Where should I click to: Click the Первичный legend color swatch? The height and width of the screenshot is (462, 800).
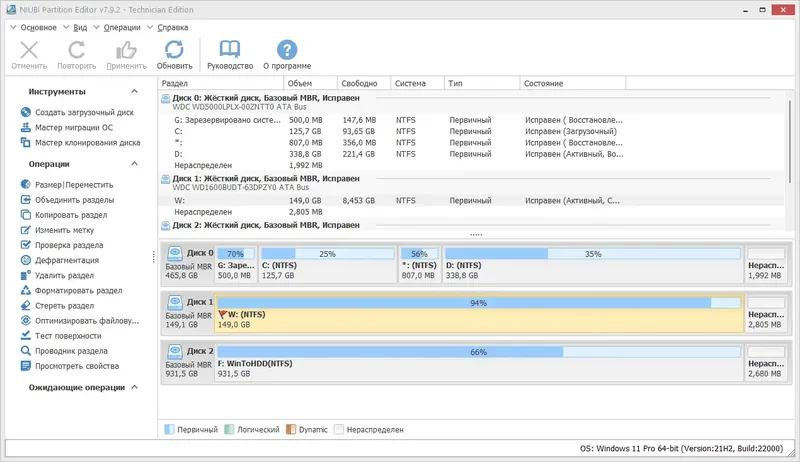[169, 429]
